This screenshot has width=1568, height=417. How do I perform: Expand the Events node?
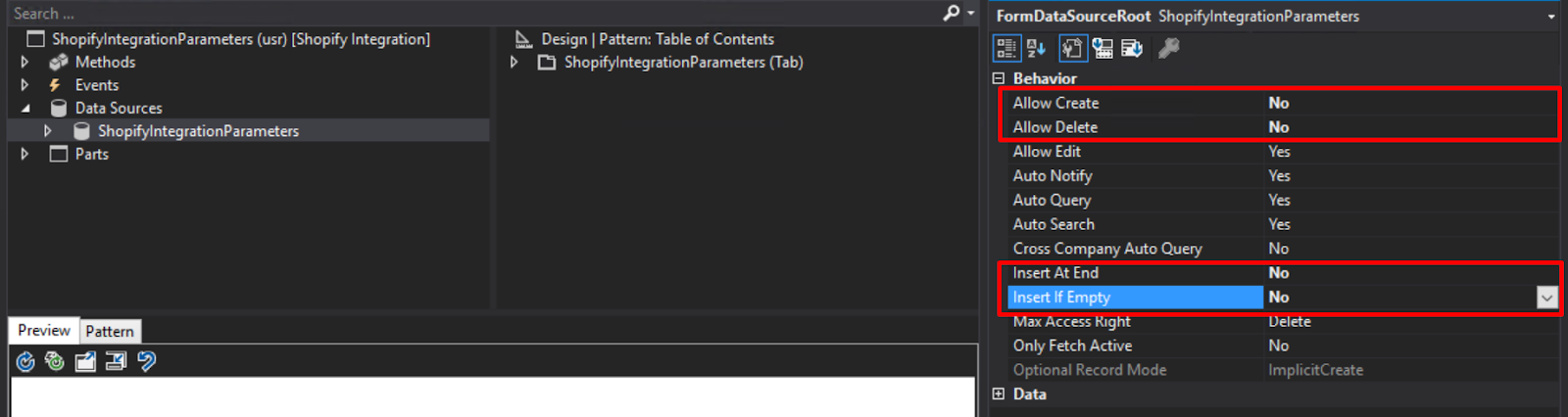coord(24,85)
